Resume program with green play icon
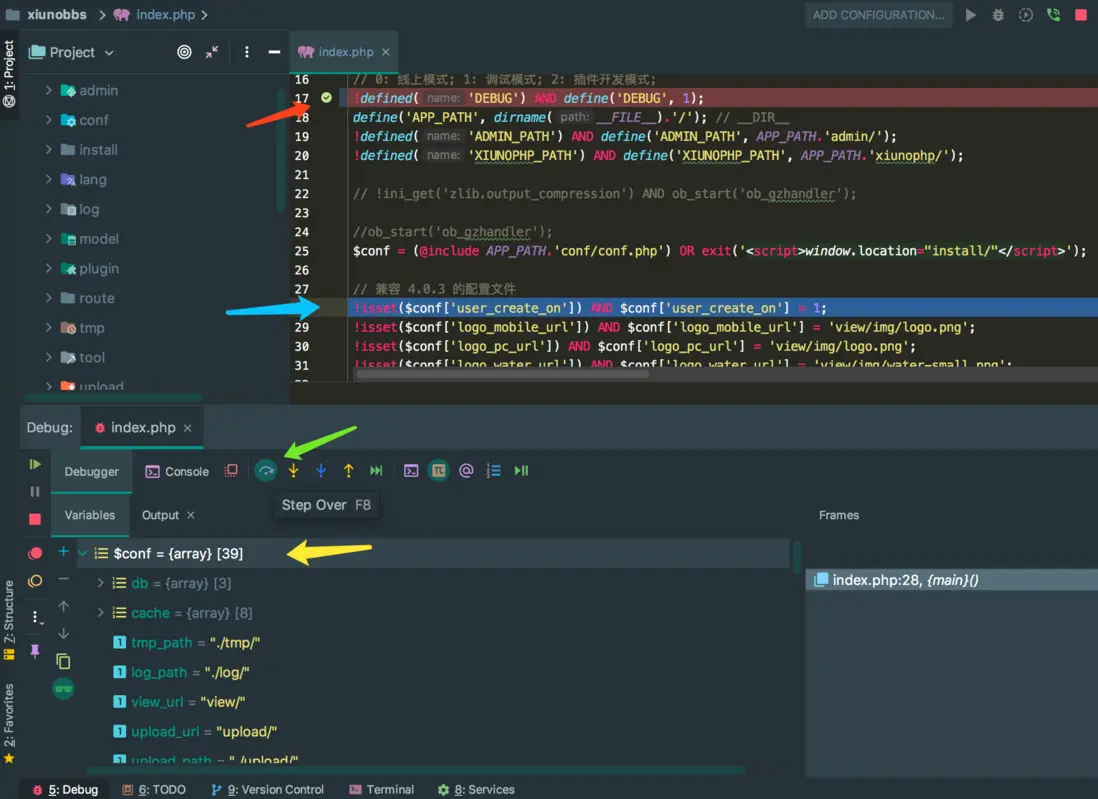1098x799 pixels. 35,464
